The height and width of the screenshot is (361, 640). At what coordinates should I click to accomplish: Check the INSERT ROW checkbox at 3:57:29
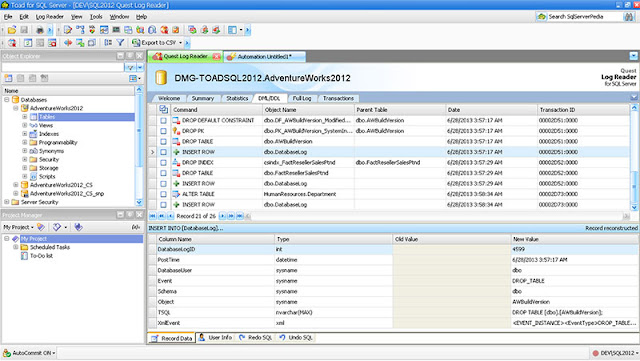[164, 184]
